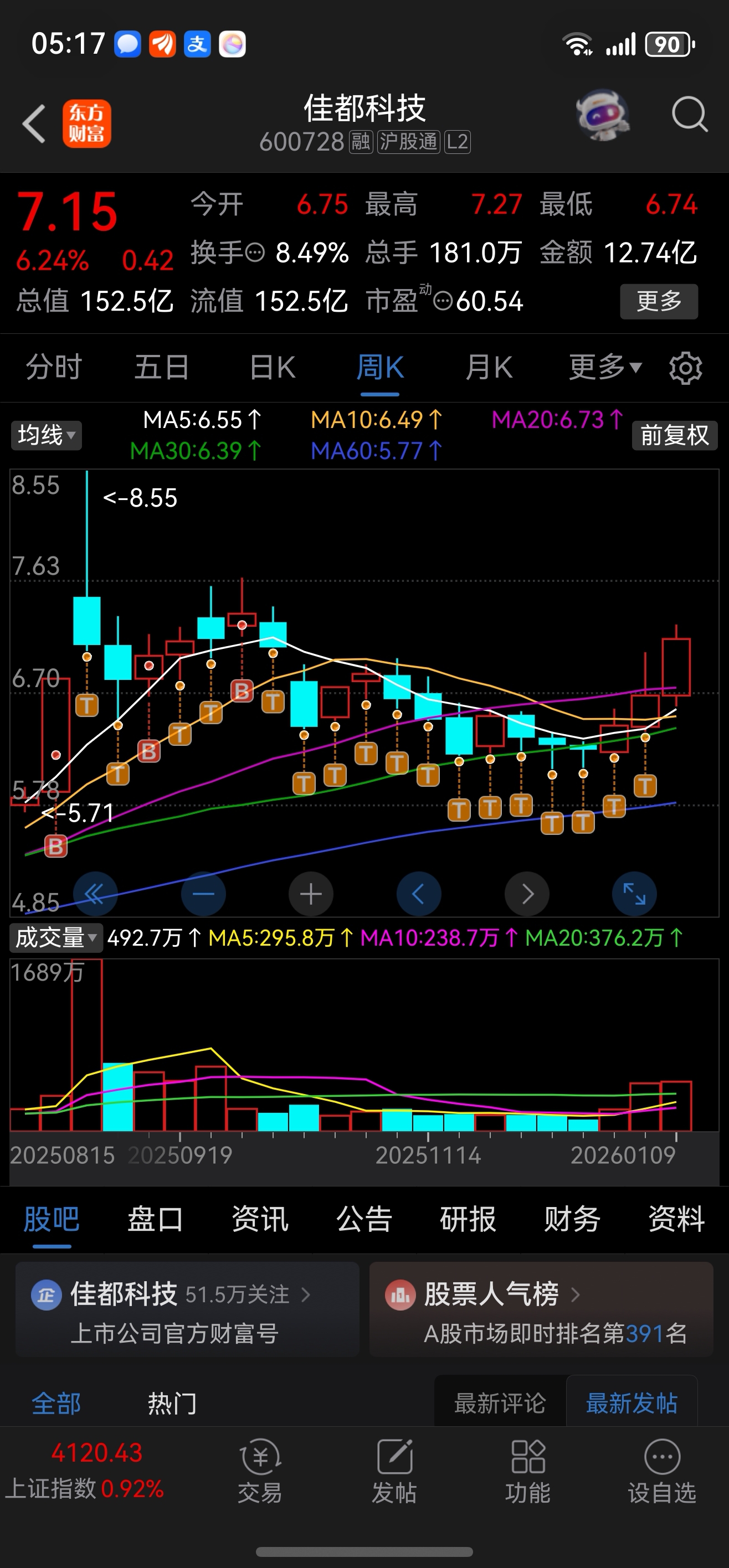Shift chart right with arrow button
729x1568 pixels.
click(527, 894)
